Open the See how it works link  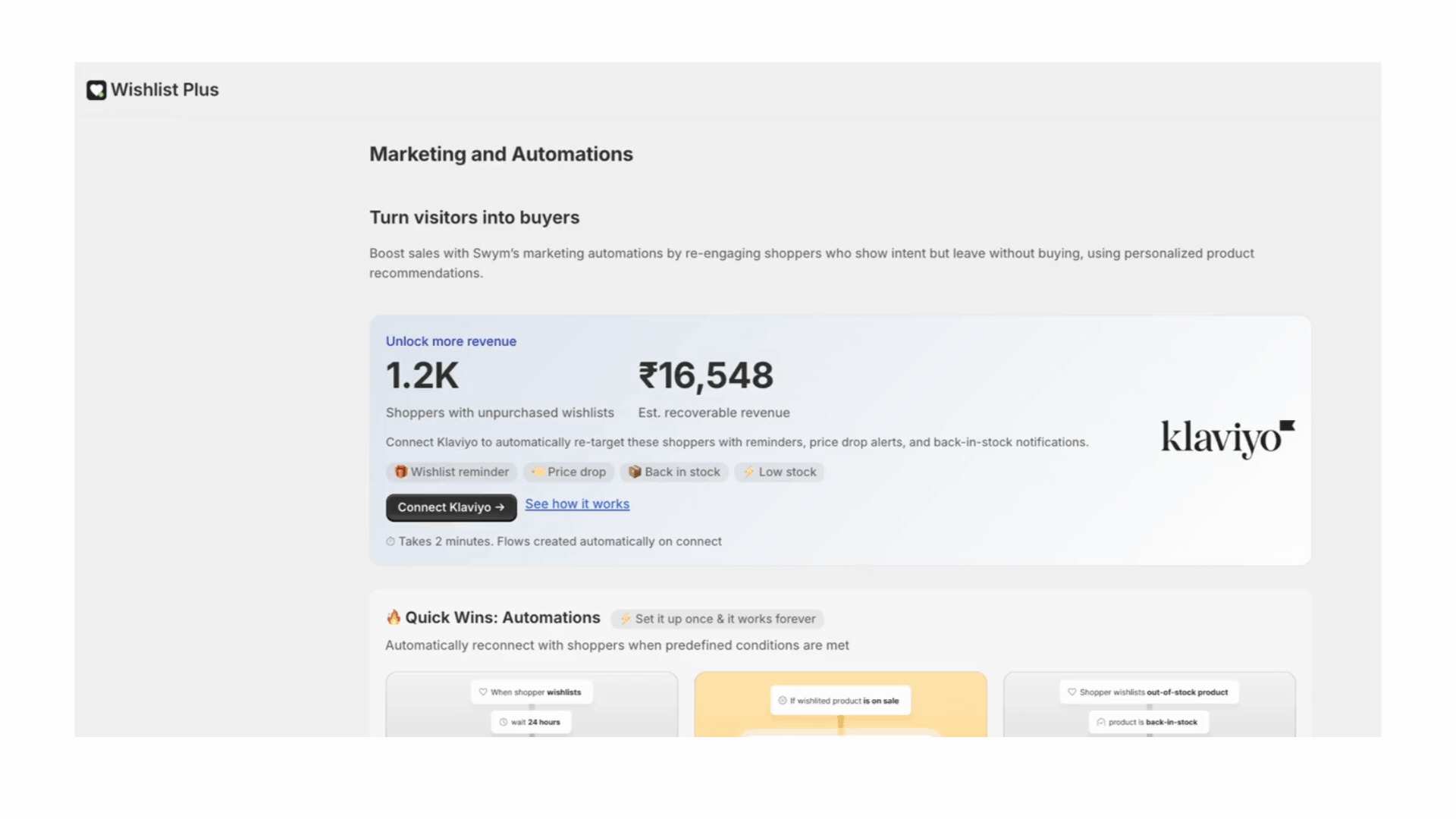click(x=577, y=504)
